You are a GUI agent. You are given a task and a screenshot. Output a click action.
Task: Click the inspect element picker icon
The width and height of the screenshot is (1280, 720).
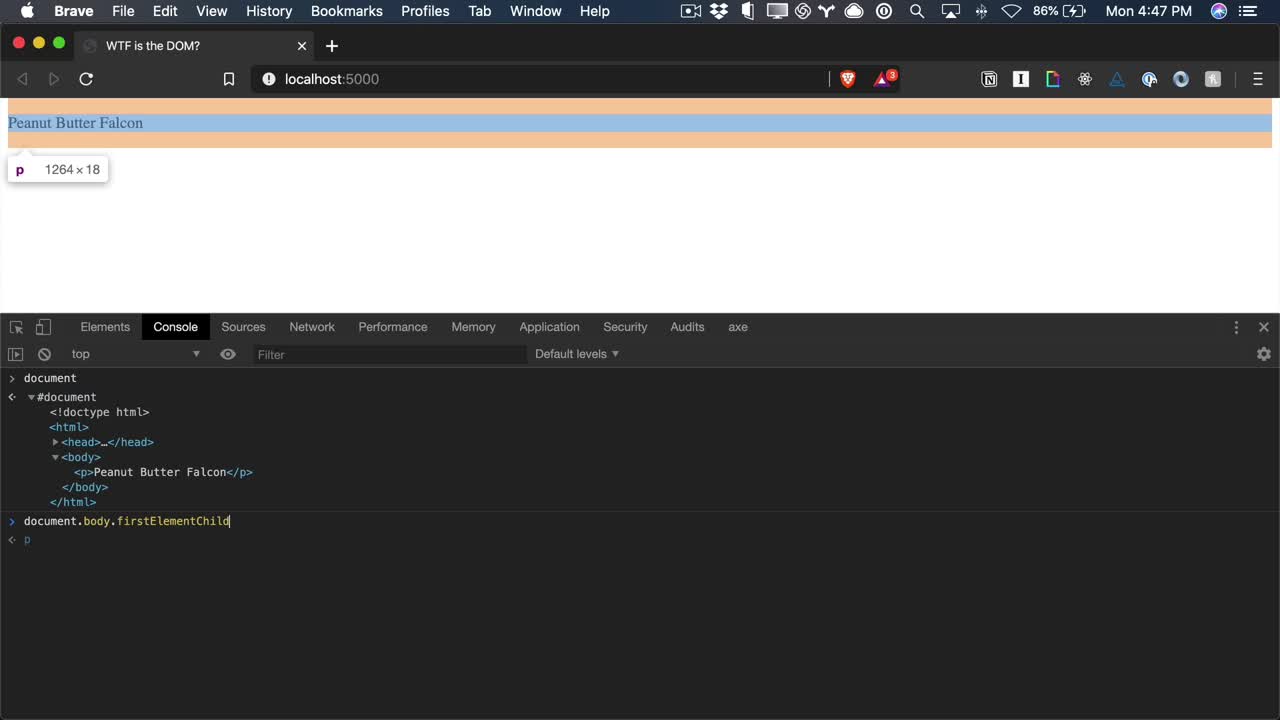point(16,327)
